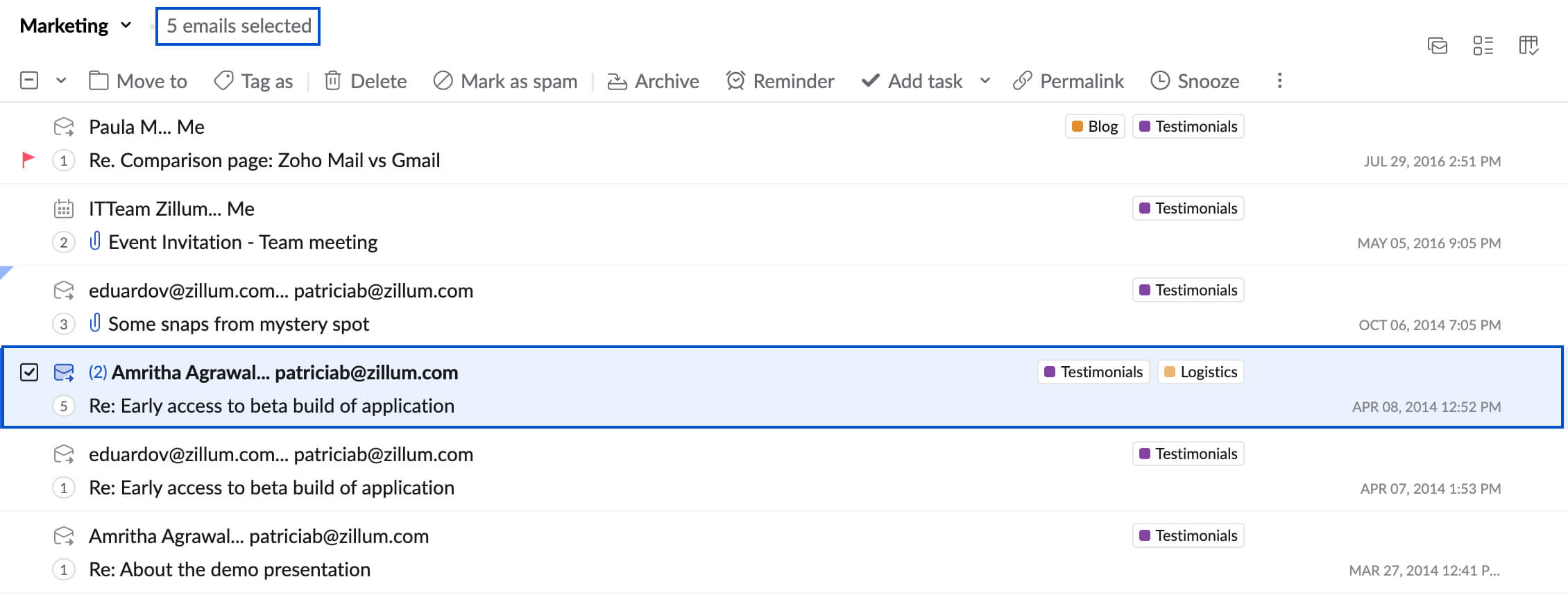Click the Delete trash icon

pos(333,81)
